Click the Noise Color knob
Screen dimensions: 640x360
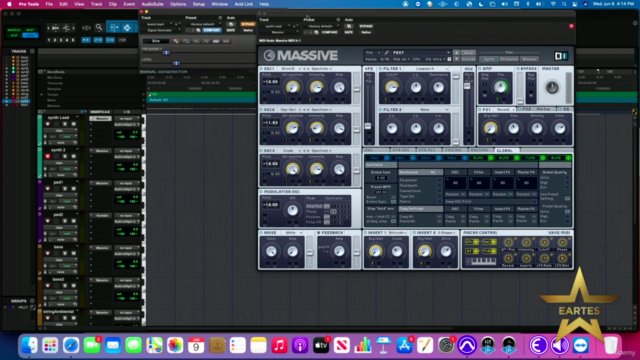point(271,251)
